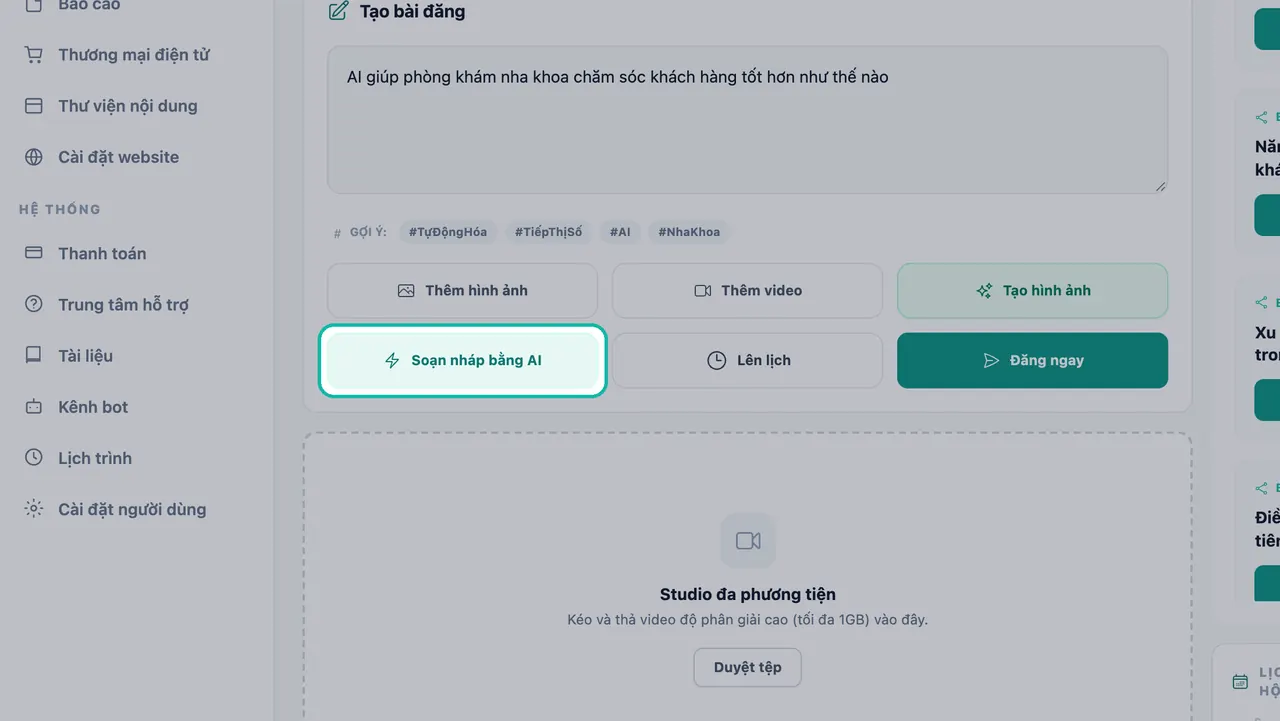This screenshot has width=1280, height=721.
Task: Open the Thương mại điện tử cart icon
Action: [34, 55]
